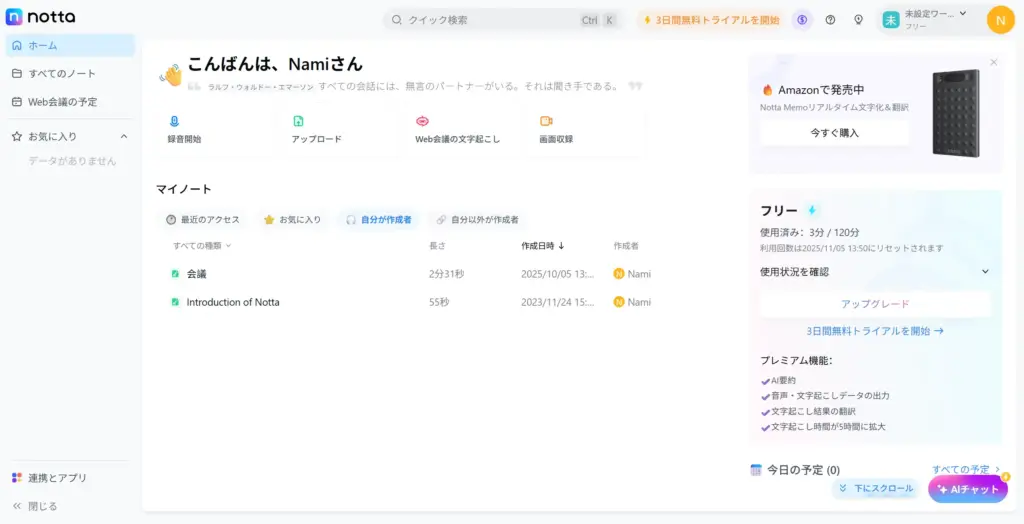Expand 使用状況を確認 chevron
The width and height of the screenshot is (1024, 524).
click(x=985, y=272)
